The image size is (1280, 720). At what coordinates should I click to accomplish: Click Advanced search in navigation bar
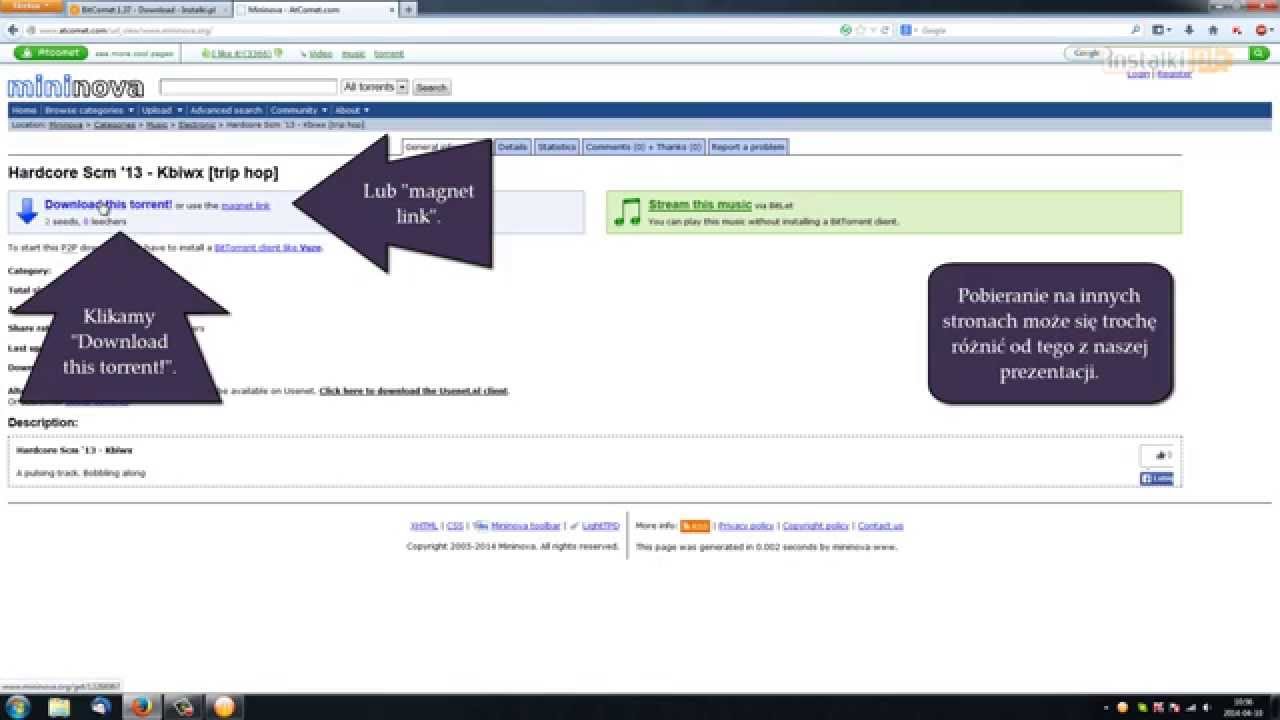(226, 110)
